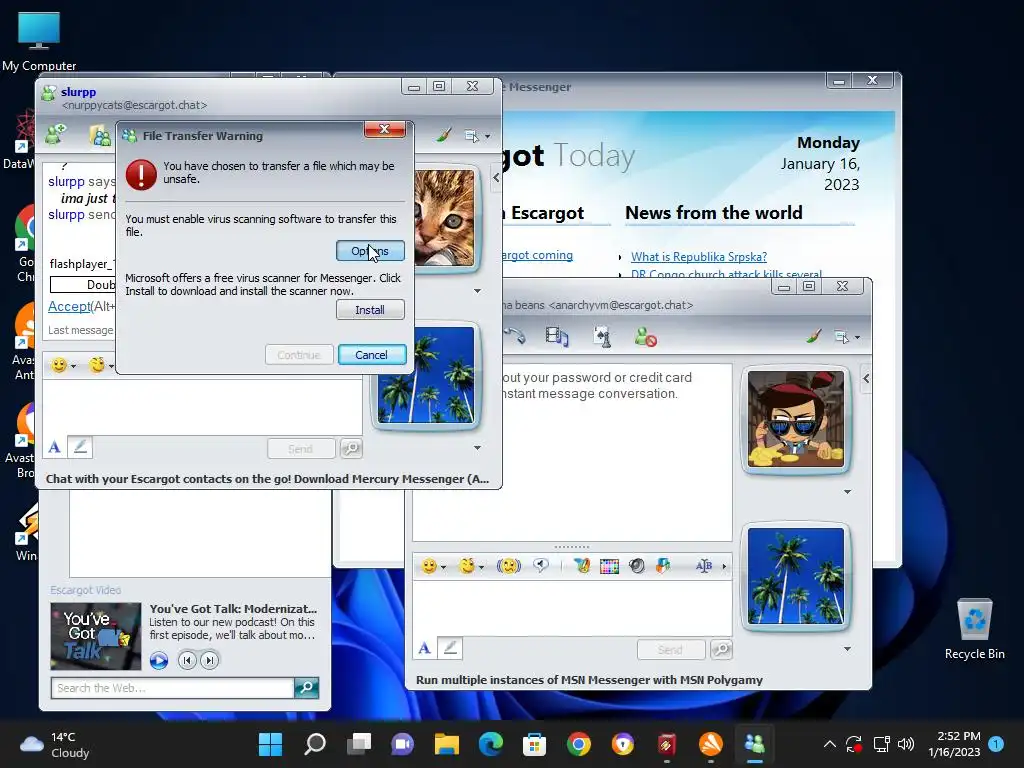Click search button beside Send in anarchyvm chat

pyautogui.click(x=721, y=649)
